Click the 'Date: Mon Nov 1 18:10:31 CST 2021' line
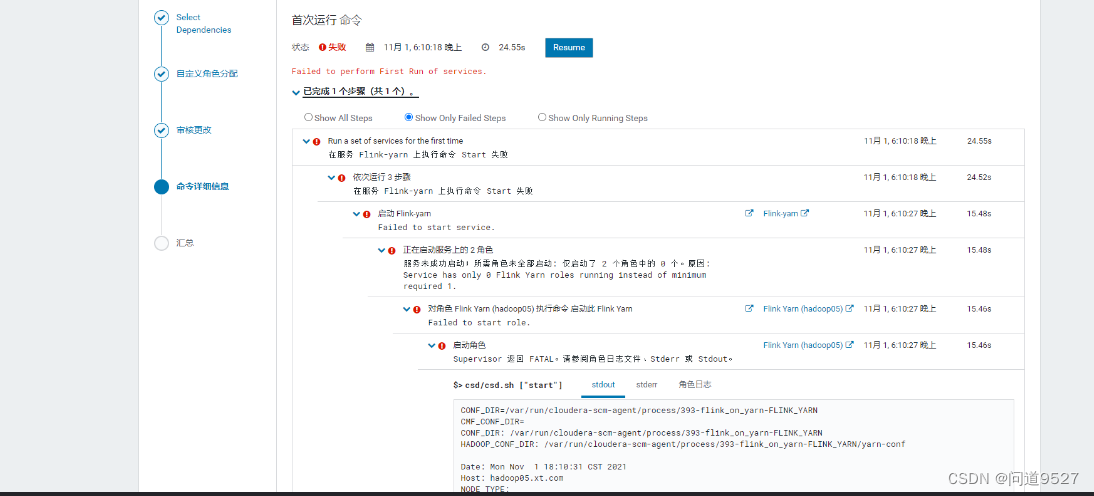The height and width of the screenshot is (496, 1094). (544, 467)
